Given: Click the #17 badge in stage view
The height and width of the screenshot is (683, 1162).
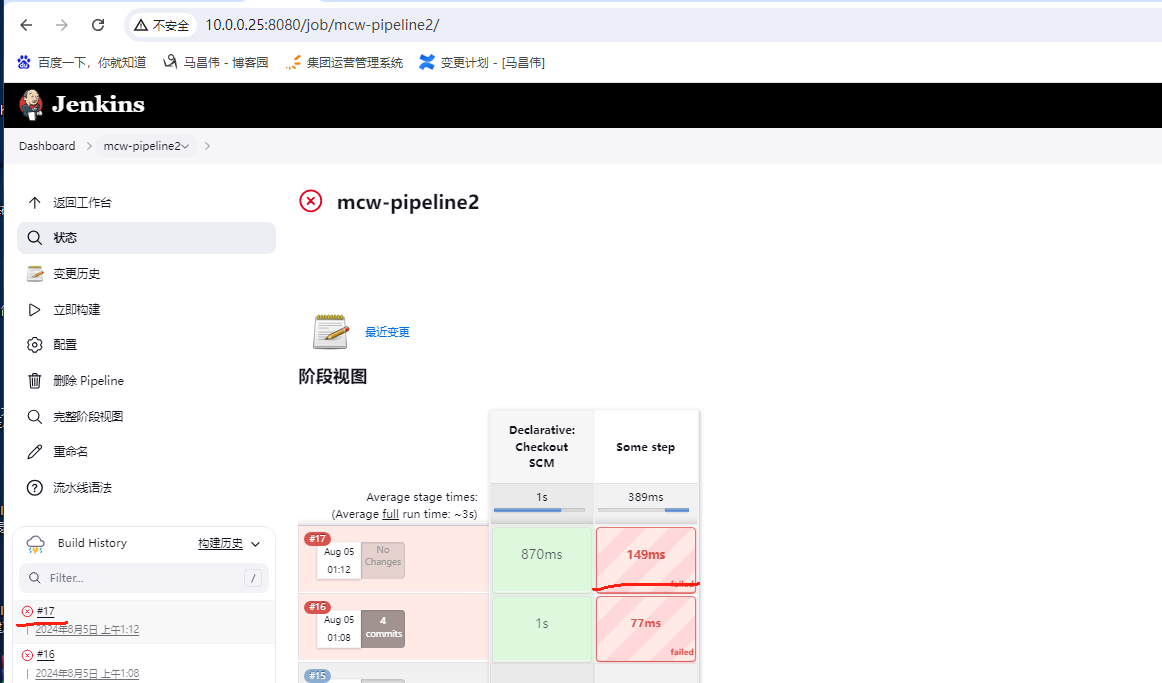Looking at the screenshot, I should coord(317,539).
